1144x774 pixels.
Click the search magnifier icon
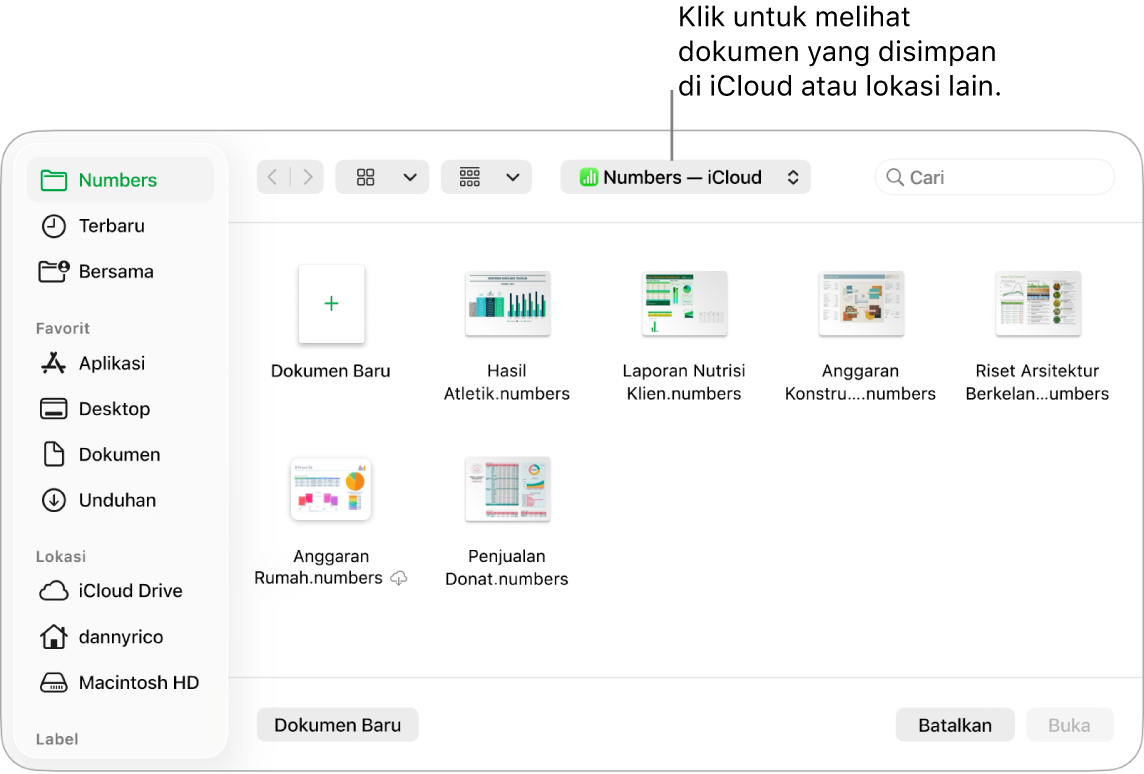[x=894, y=177]
